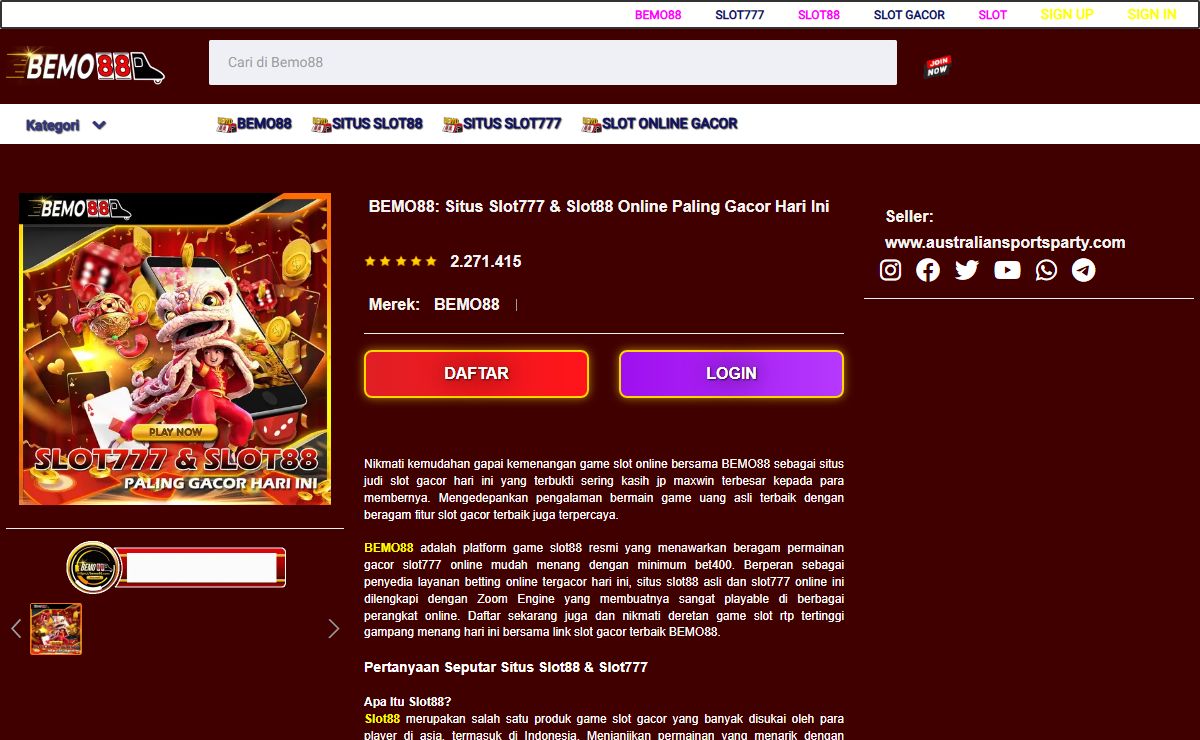Open the Facebook seller page icon
Viewport: 1200px width, 740px height.
point(928,270)
